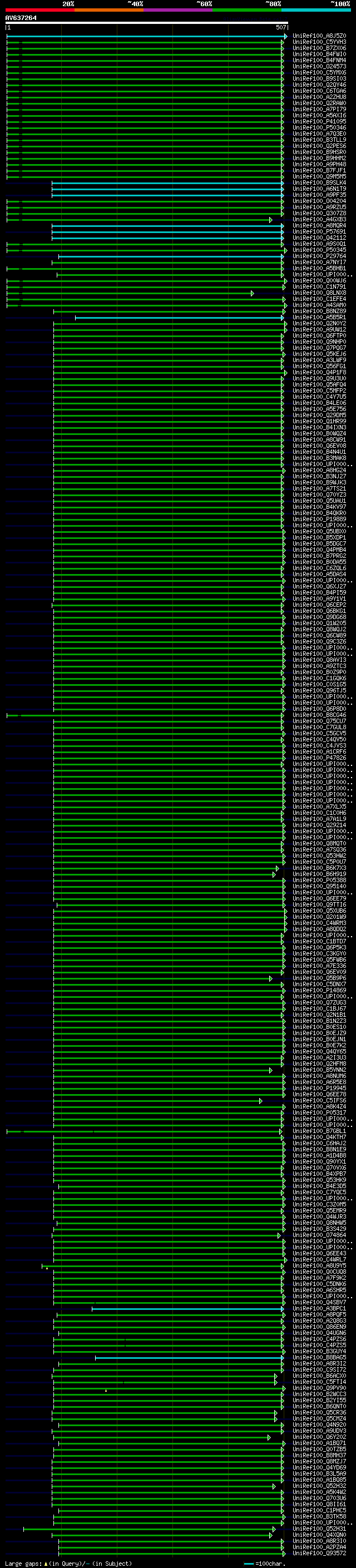The image size is (356, 1568).
Task: Select the UniRef100_C1EFE4 label
Action: click(319, 299)
